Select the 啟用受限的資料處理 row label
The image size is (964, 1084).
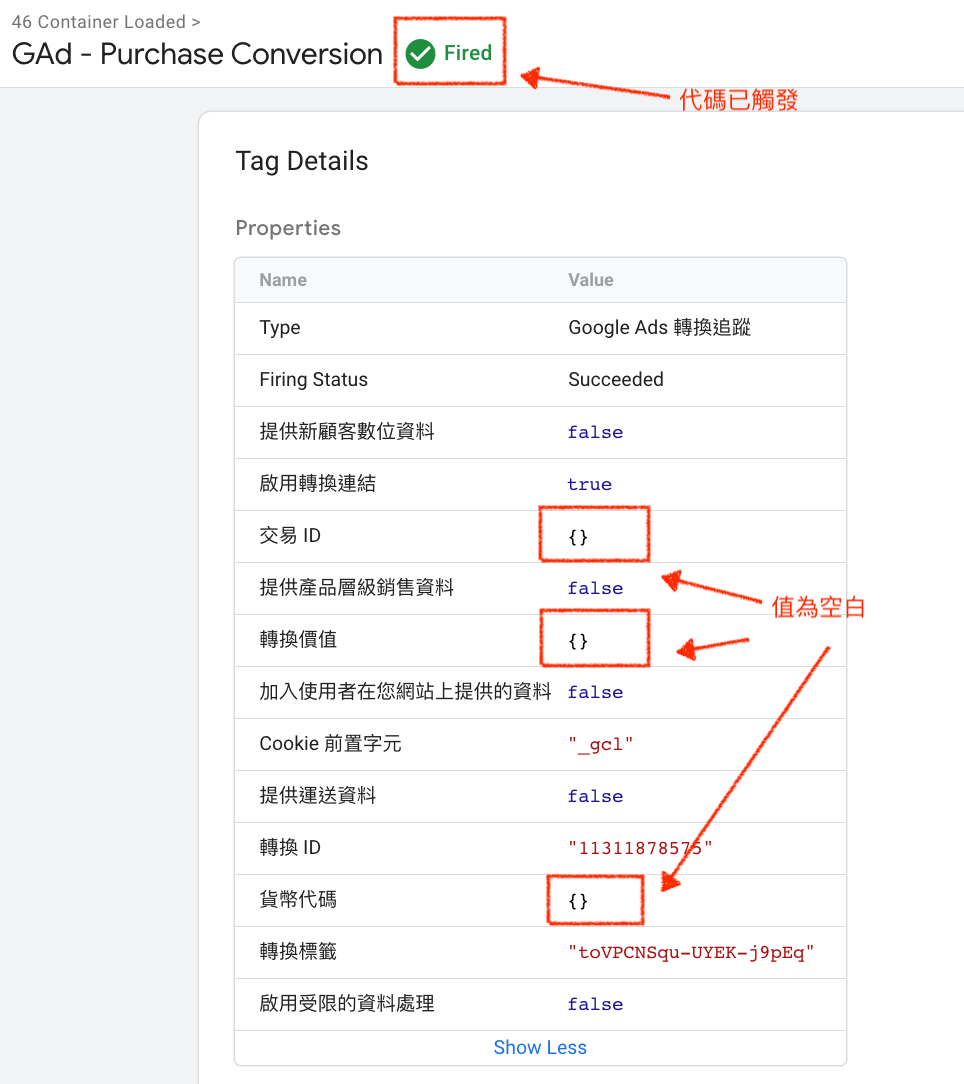click(346, 1004)
